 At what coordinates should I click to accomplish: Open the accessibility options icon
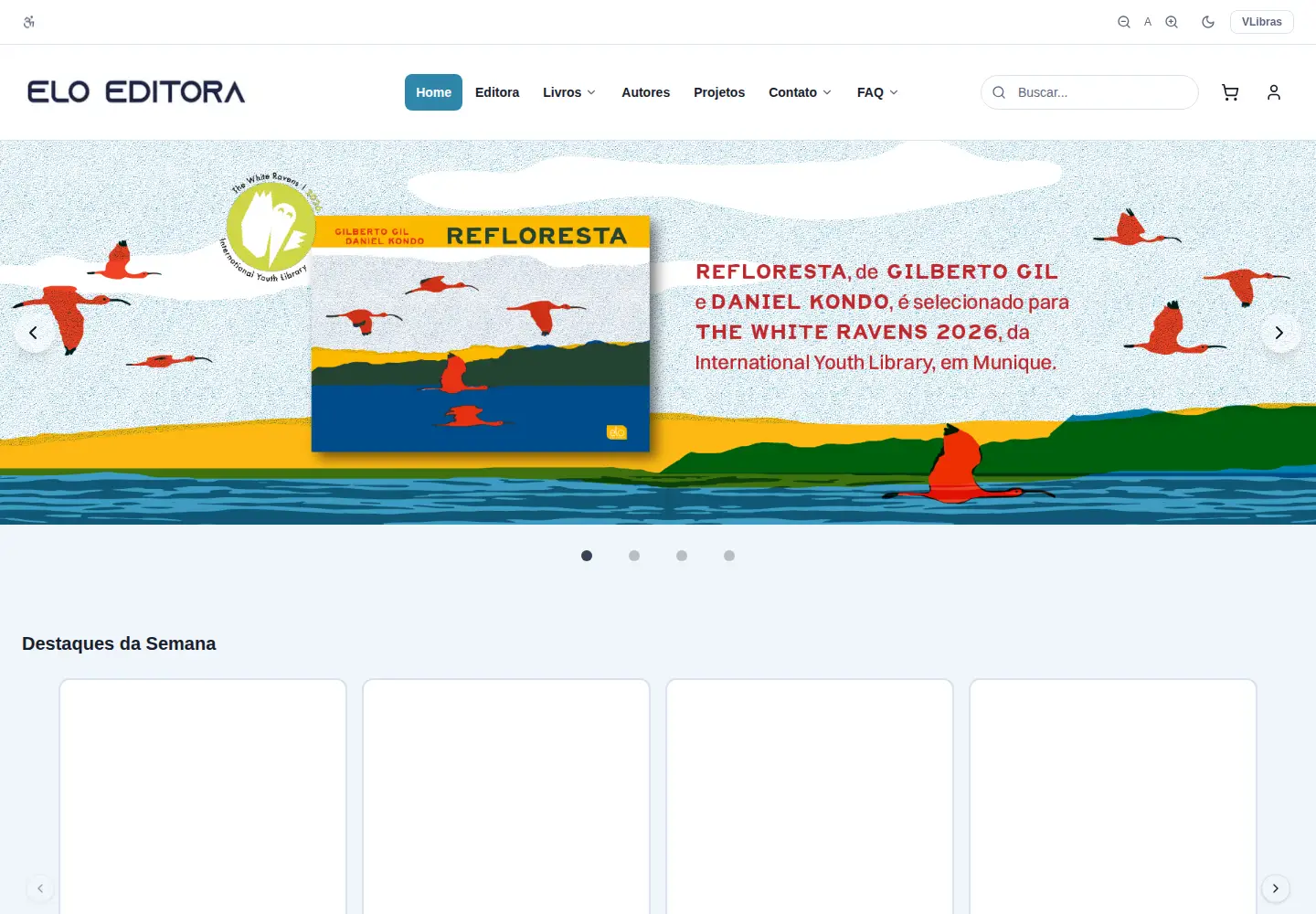pyautogui.click(x=29, y=22)
